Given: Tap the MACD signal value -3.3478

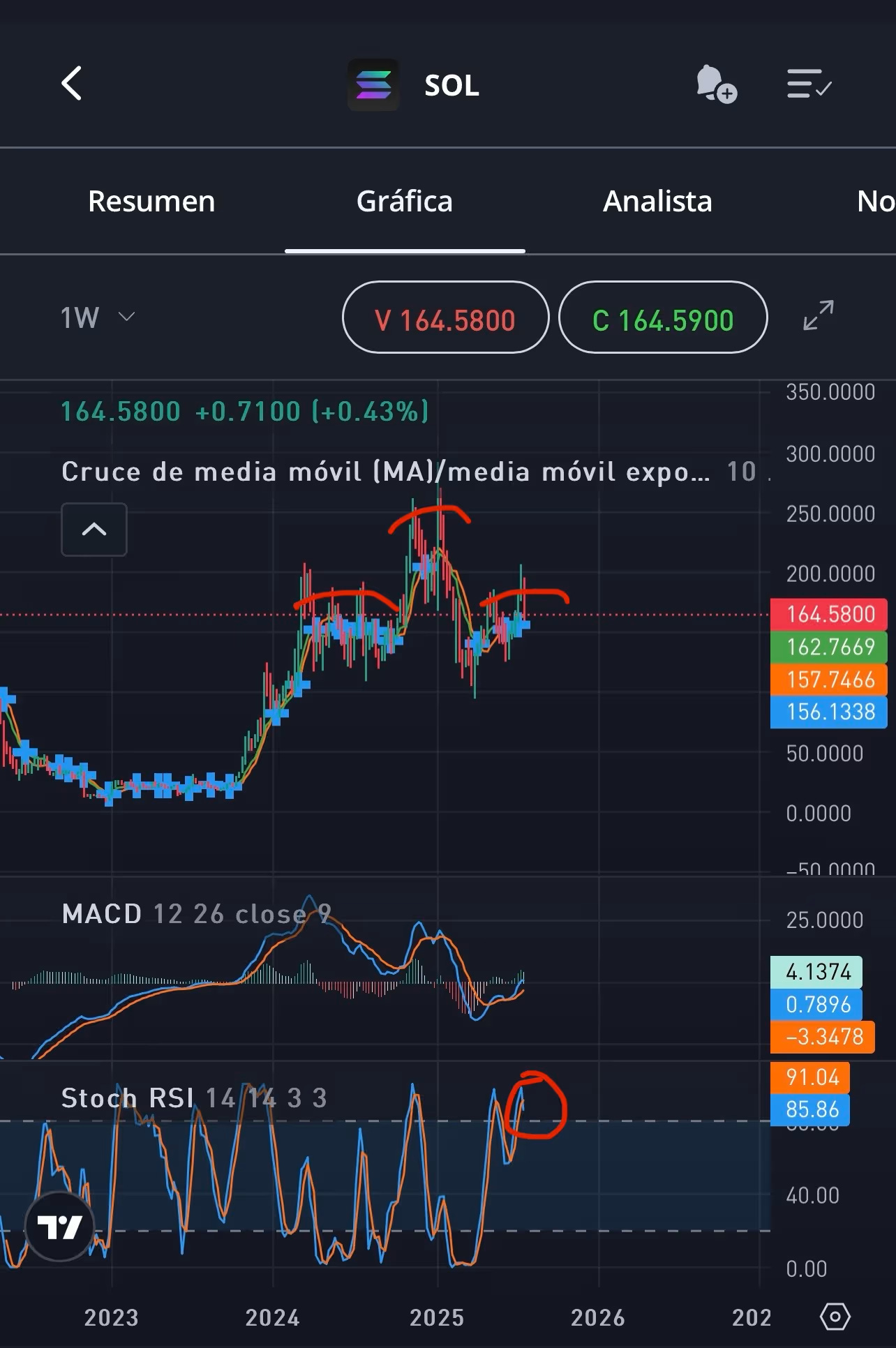Looking at the screenshot, I should click(x=822, y=1037).
